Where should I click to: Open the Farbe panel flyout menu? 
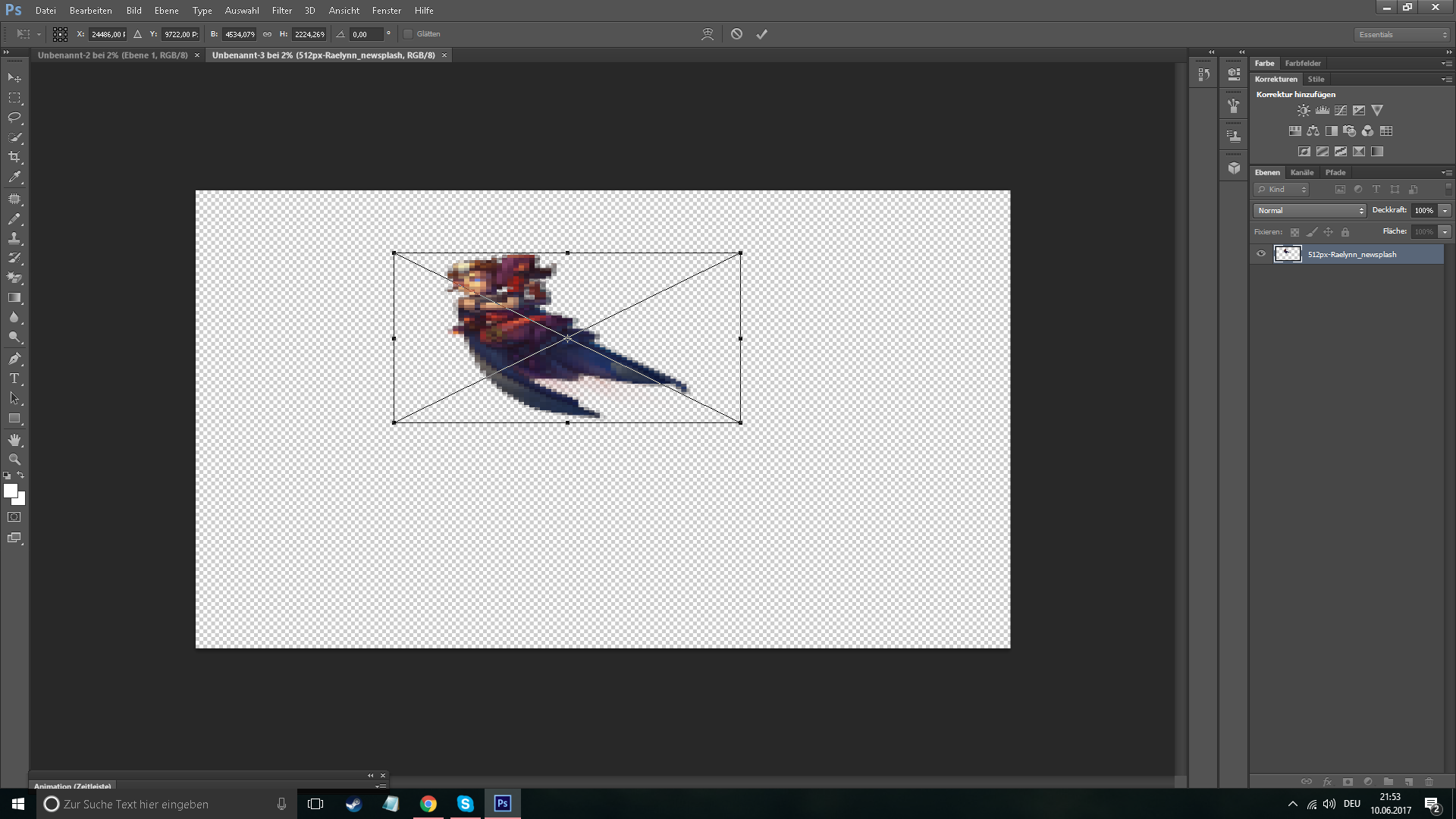pyautogui.click(x=1446, y=64)
